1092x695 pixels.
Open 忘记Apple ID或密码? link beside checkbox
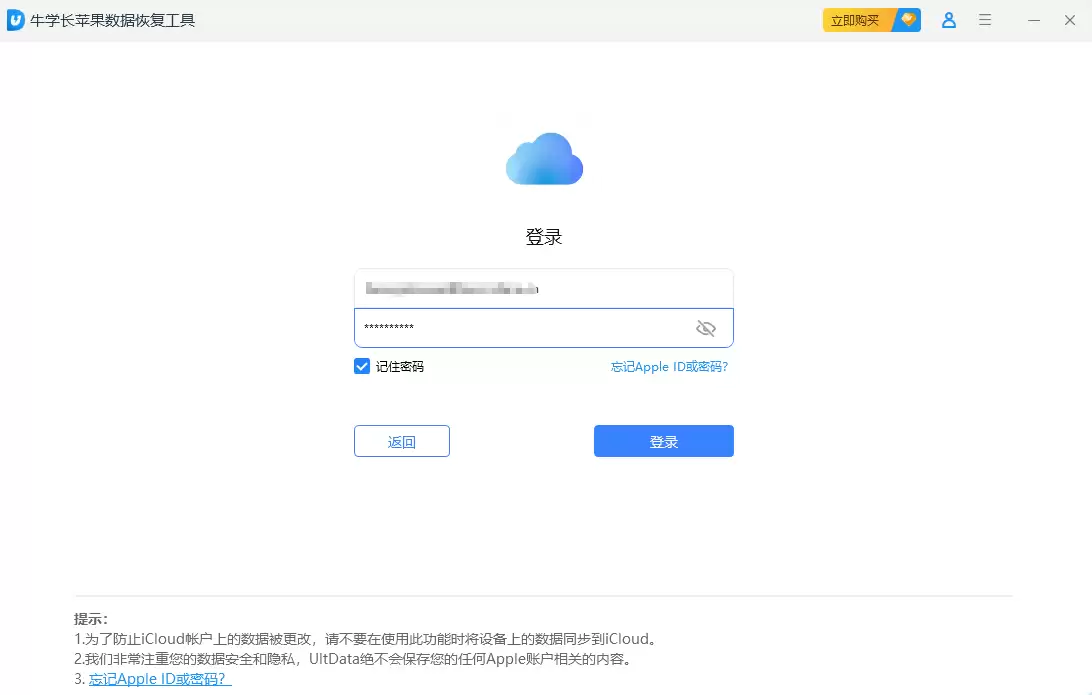point(669,366)
